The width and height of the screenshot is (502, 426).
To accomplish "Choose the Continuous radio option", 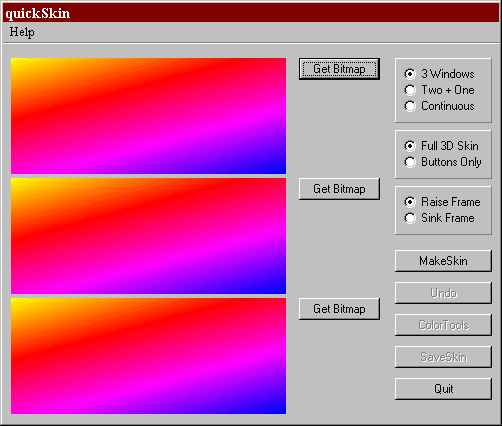I will coord(439,106).
